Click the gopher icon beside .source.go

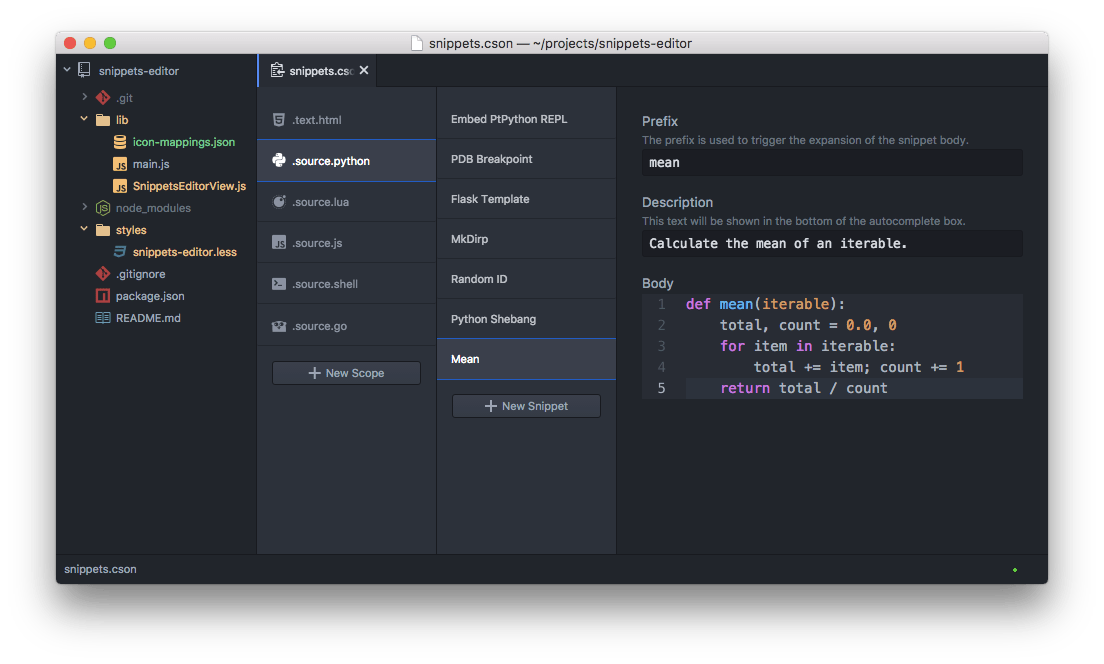[x=279, y=325]
